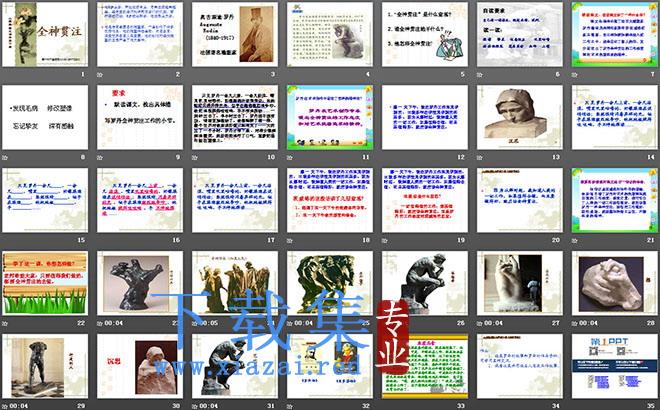Screen dimensions: 660x410
Task: Select slide 11 with colorful cartoon border
Action: (330, 117)
